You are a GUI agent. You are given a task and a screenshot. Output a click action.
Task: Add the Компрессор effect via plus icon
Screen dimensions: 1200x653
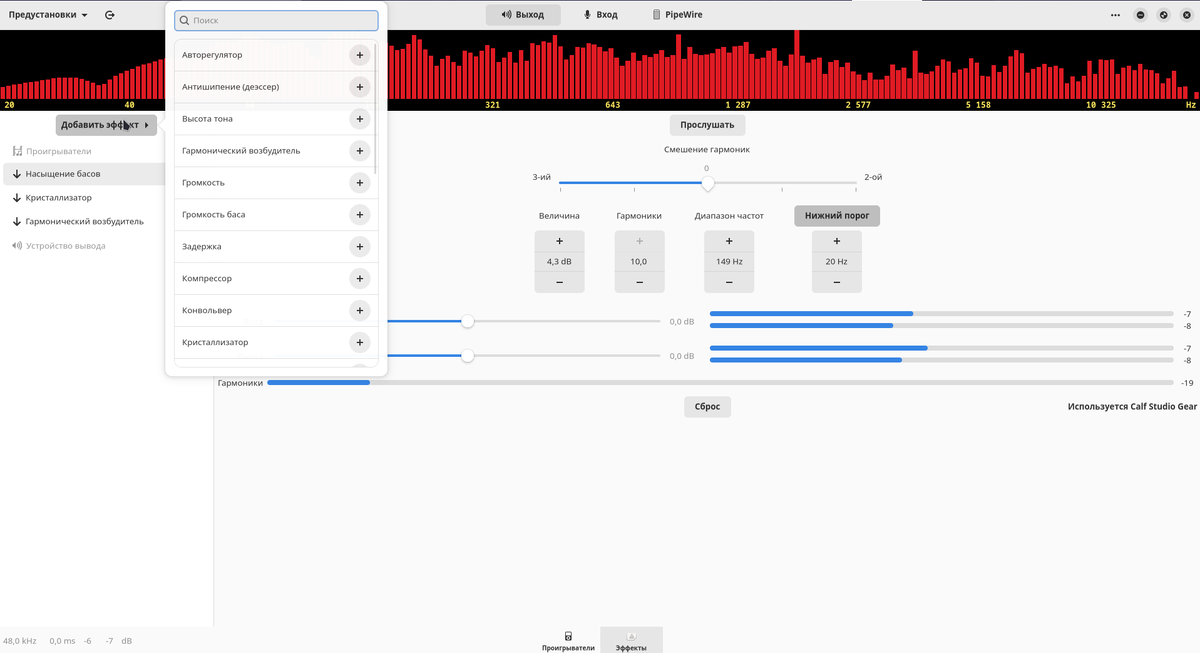(x=360, y=278)
